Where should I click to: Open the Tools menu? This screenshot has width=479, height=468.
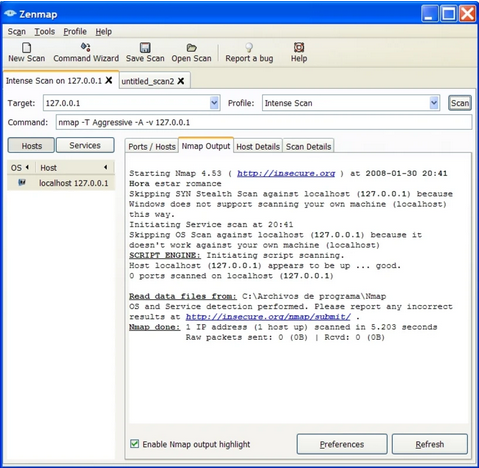click(x=45, y=32)
